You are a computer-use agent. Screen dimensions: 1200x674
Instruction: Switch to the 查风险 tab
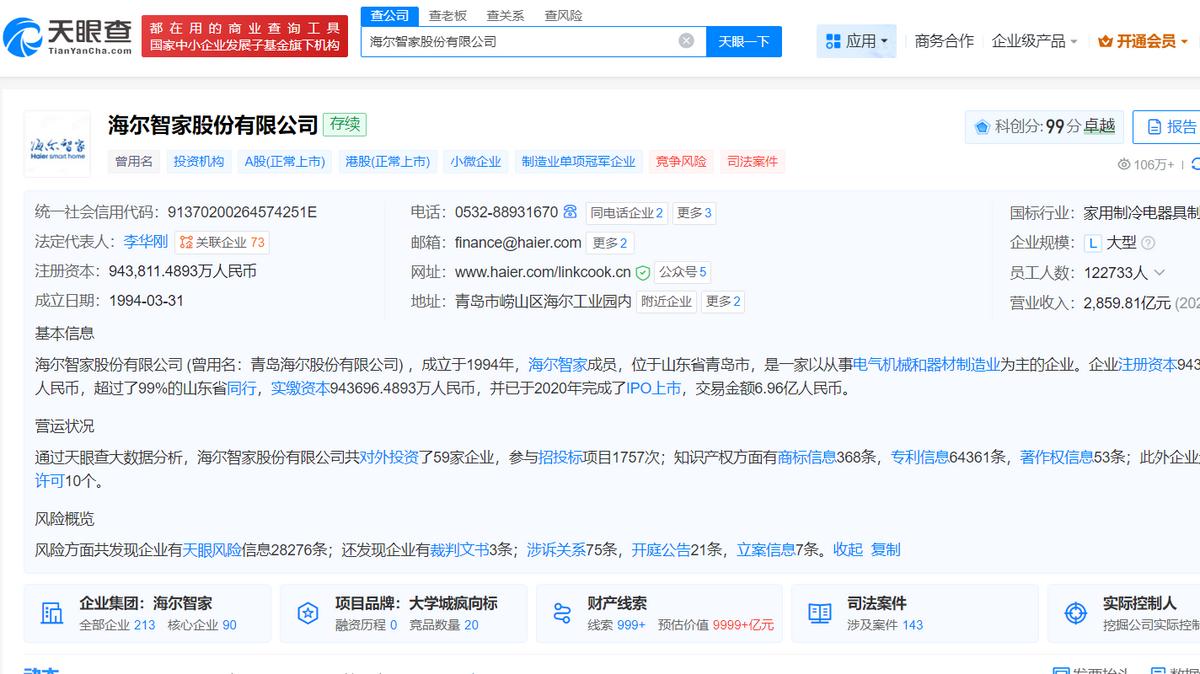(563, 15)
